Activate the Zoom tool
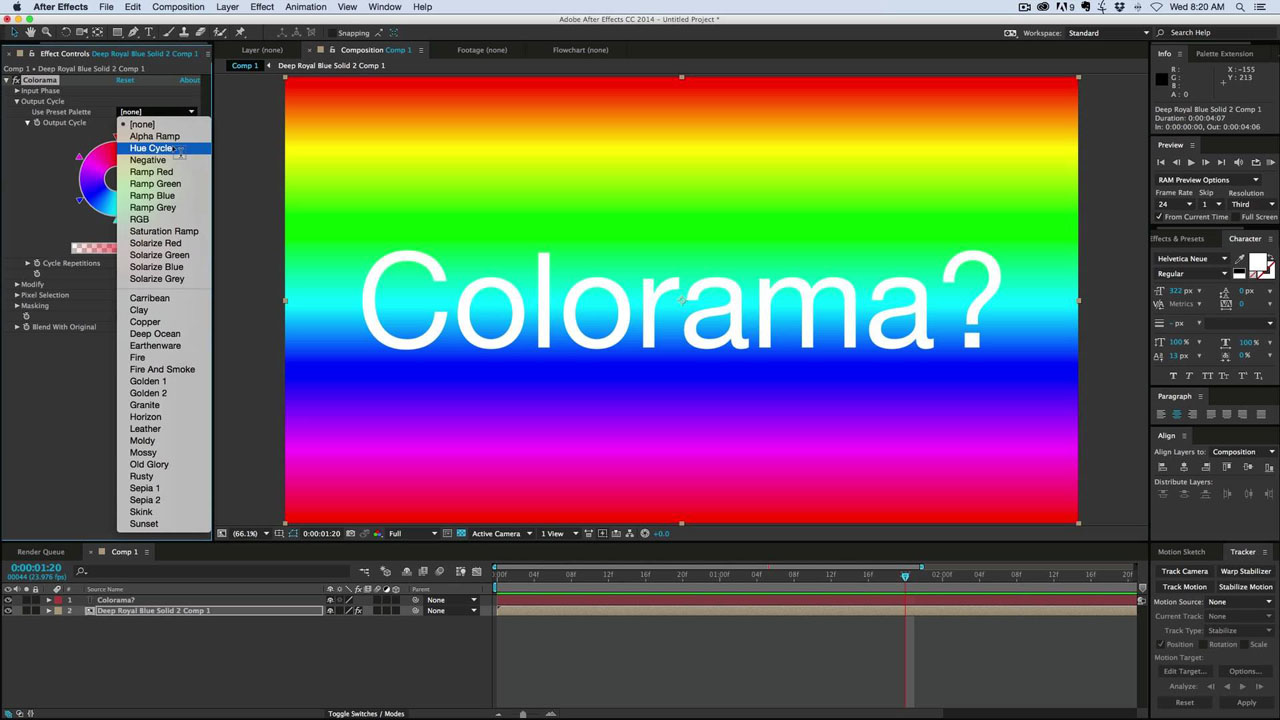Viewport: 1280px width, 720px height. point(46,32)
